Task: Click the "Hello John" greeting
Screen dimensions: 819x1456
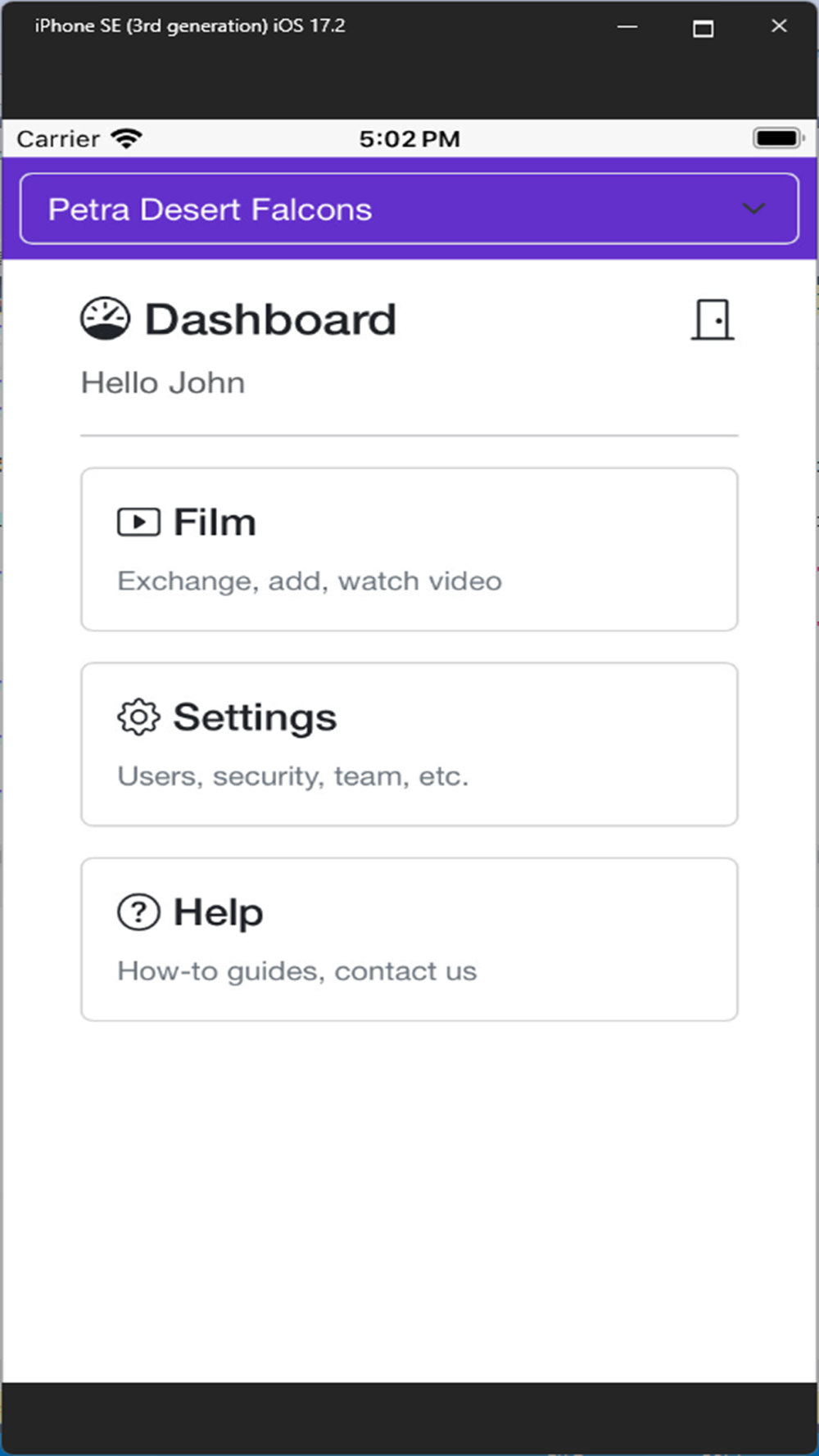Action: tap(163, 382)
